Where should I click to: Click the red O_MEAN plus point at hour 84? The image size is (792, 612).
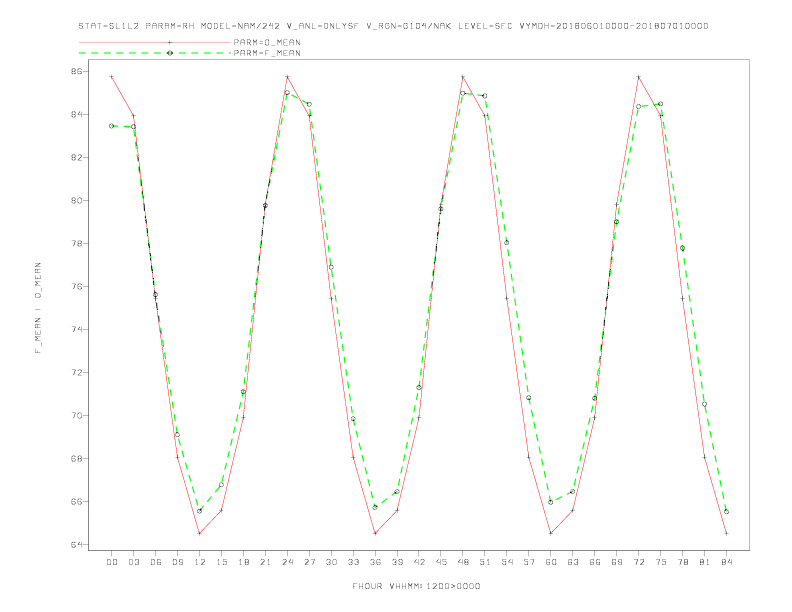[726, 533]
